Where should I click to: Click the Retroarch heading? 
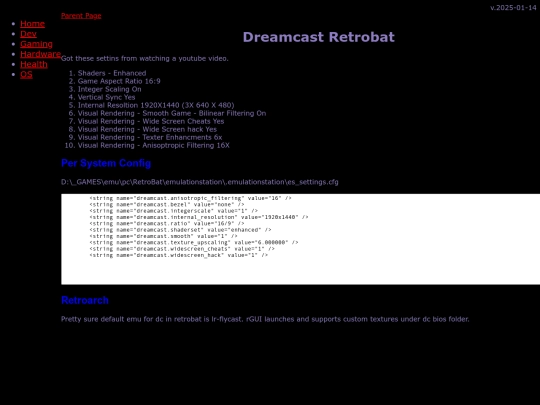[x=85, y=300]
